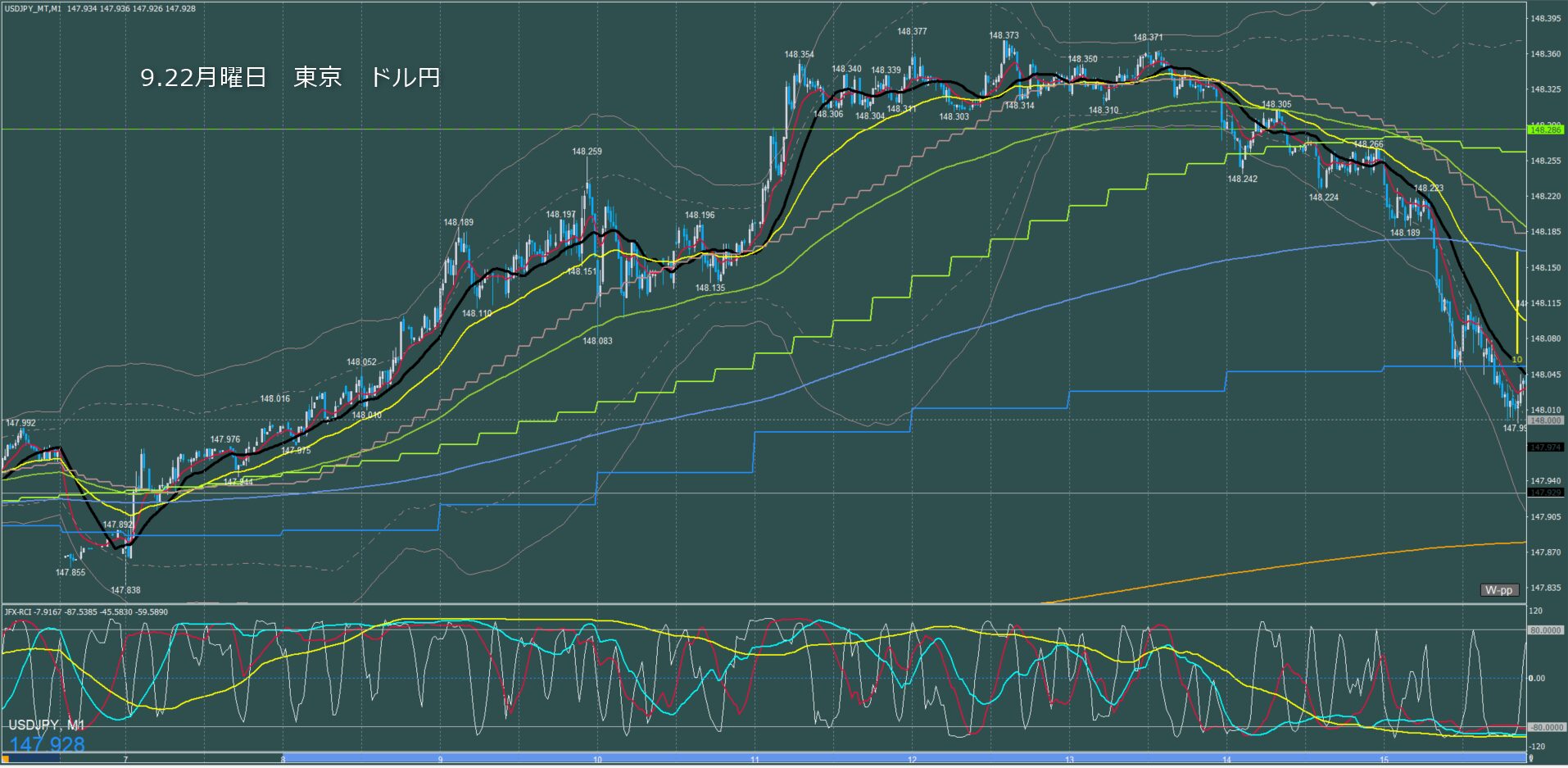Click the orange square in the bottom-left corner
The image size is (1568, 768).
pyautogui.click(x=6, y=760)
